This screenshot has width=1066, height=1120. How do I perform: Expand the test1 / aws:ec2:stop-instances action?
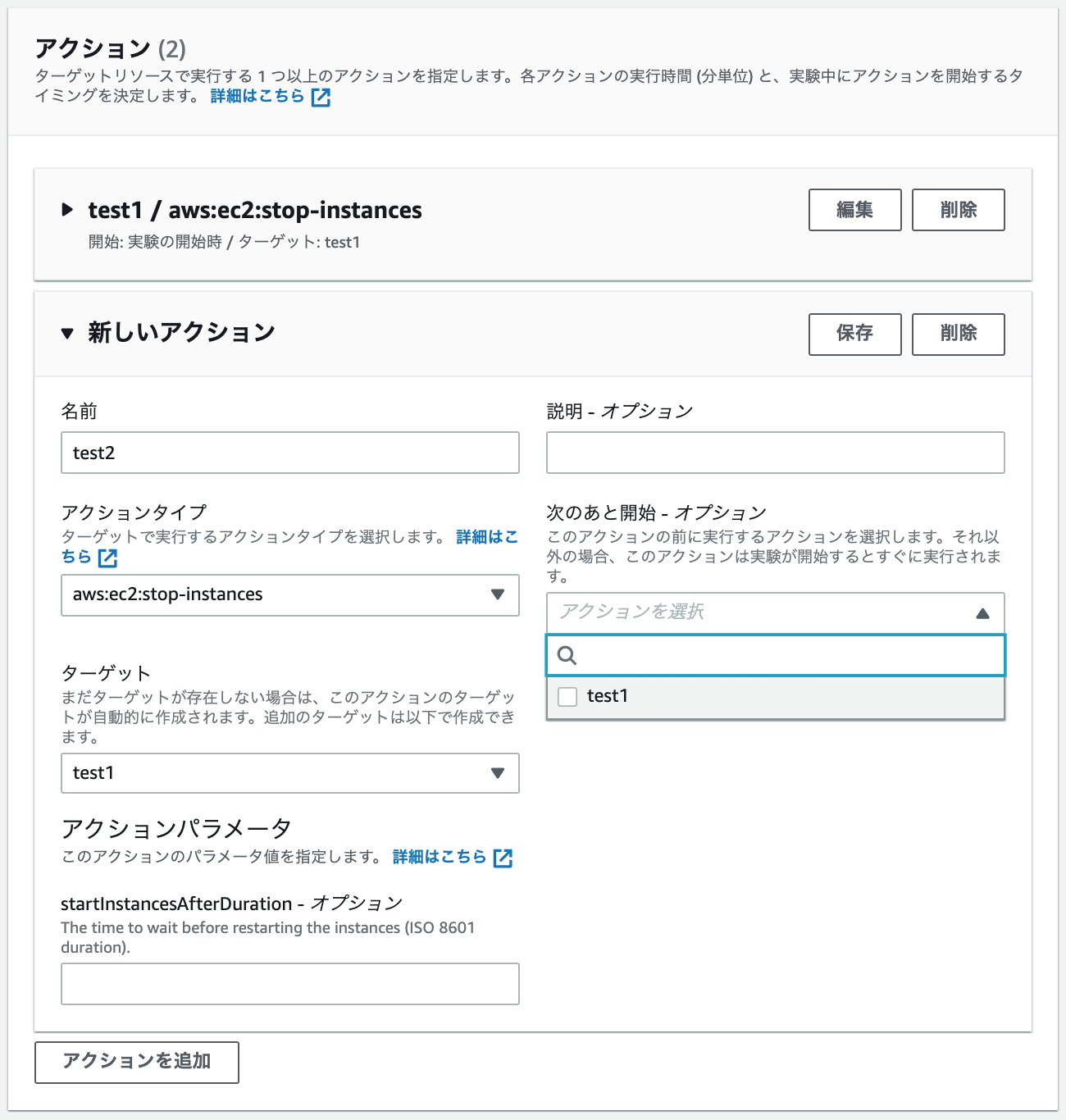coord(69,210)
